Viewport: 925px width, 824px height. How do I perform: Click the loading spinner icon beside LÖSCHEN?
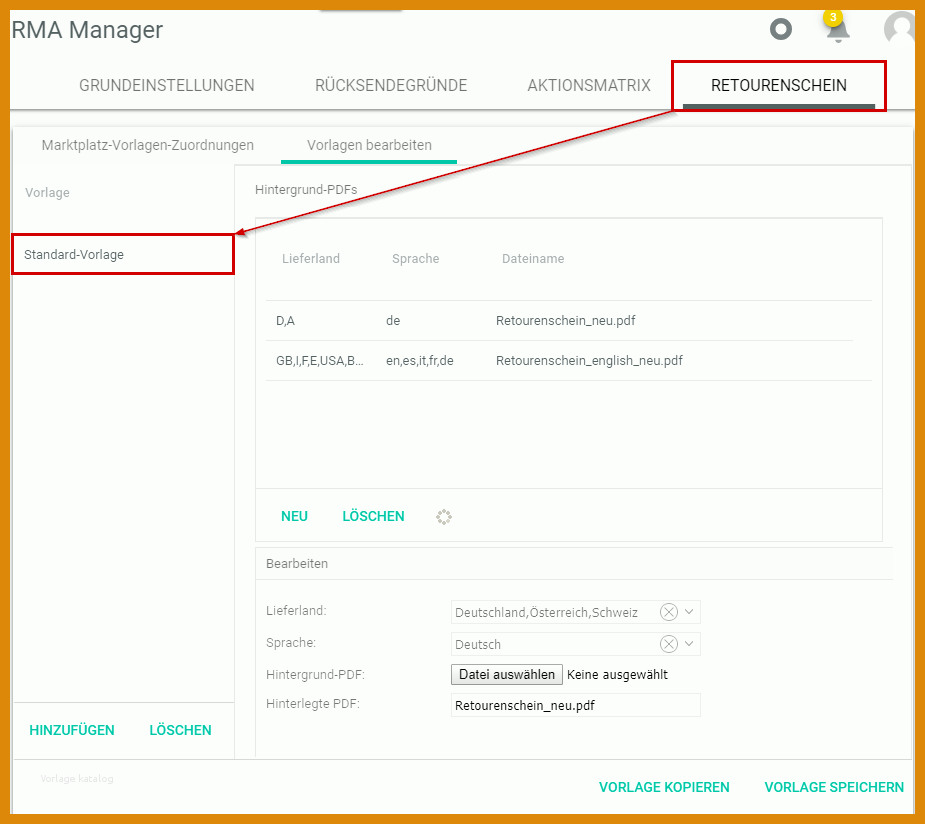(444, 517)
